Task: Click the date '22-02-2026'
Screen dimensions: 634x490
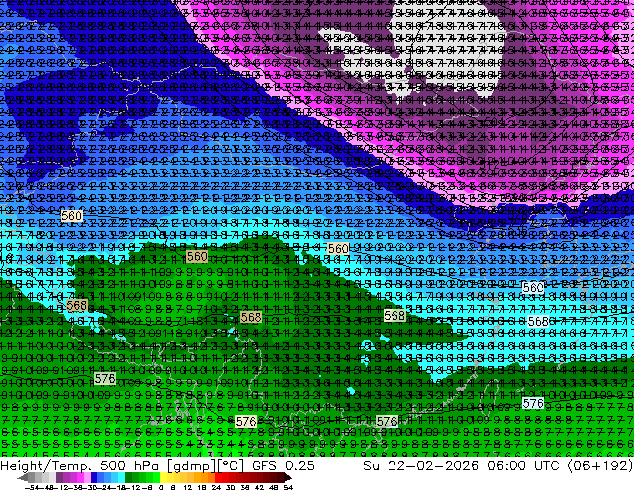Action: click(x=434, y=466)
